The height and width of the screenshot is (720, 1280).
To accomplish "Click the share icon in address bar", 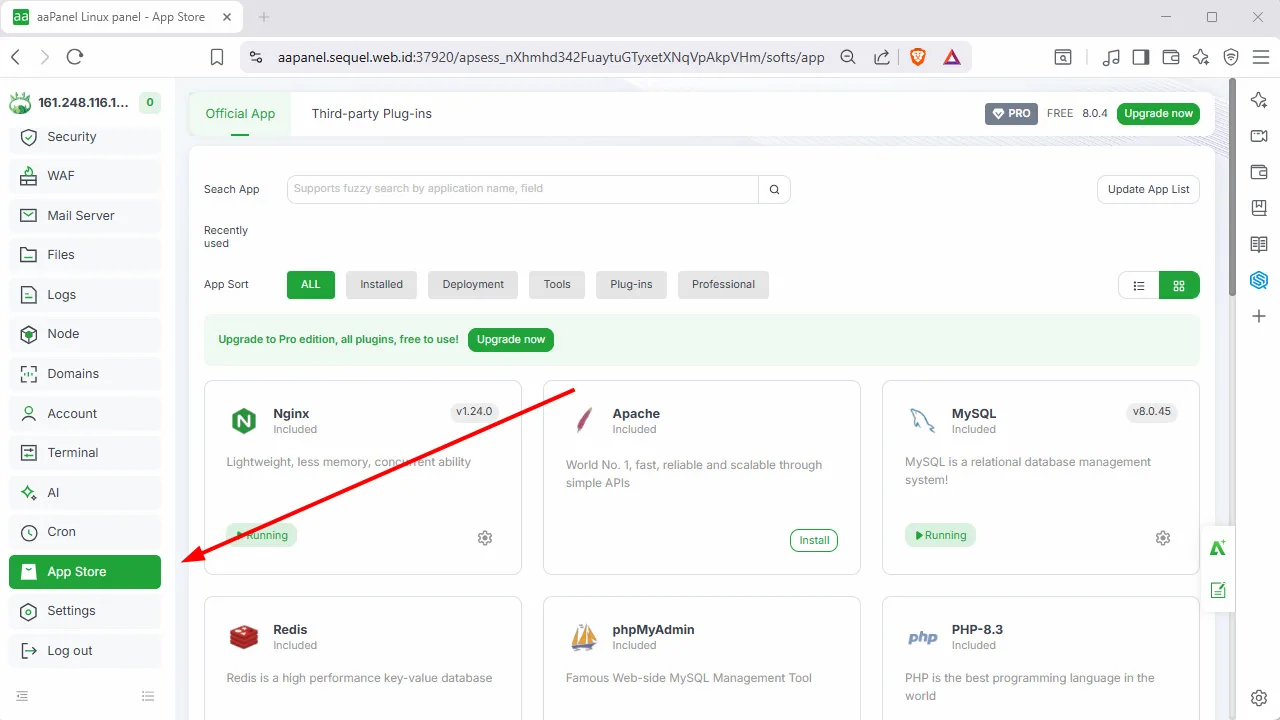I will [x=882, y=57].
